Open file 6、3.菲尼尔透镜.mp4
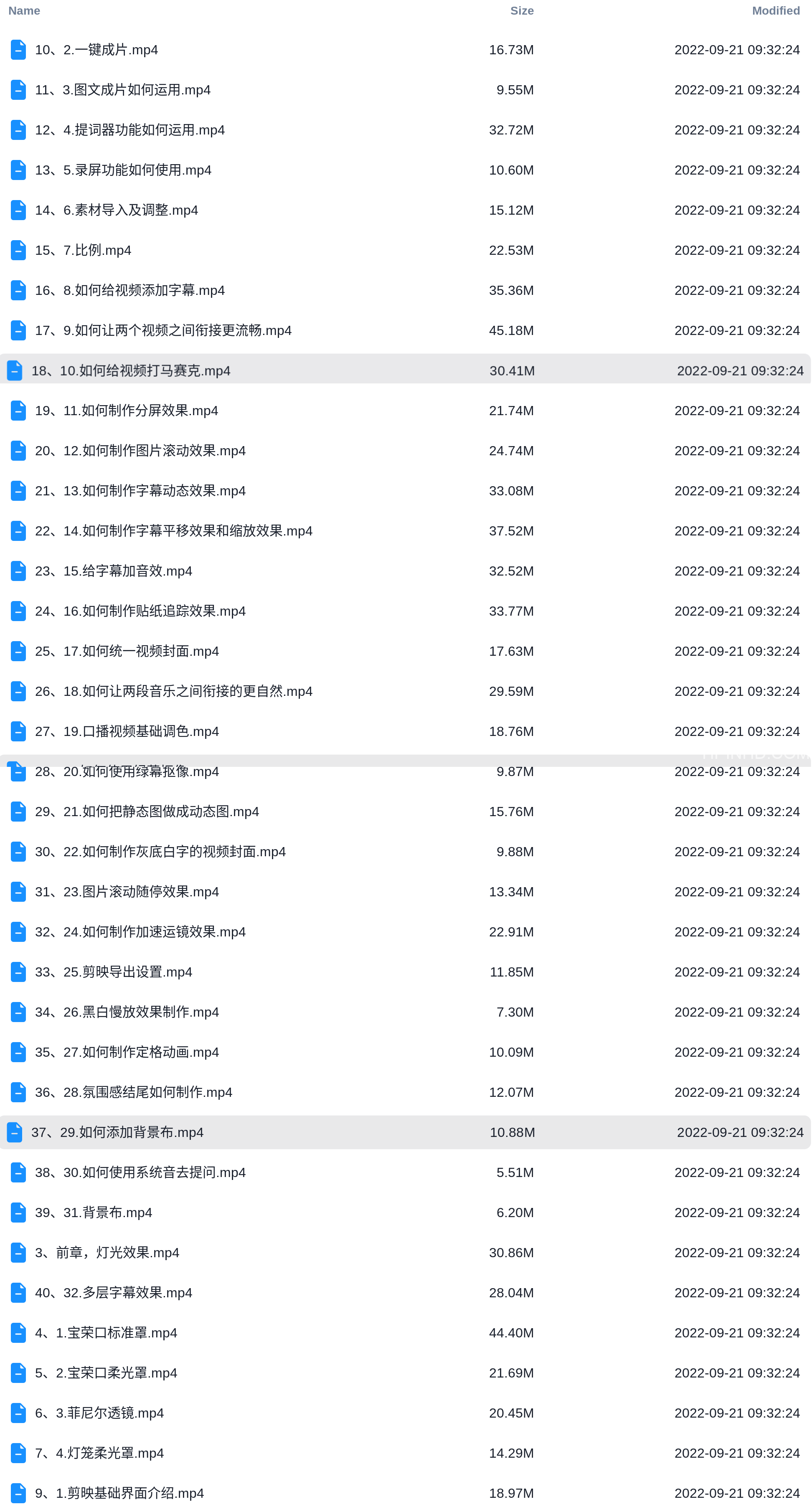Screen dimensions: 812x1512 point(99,1413)
